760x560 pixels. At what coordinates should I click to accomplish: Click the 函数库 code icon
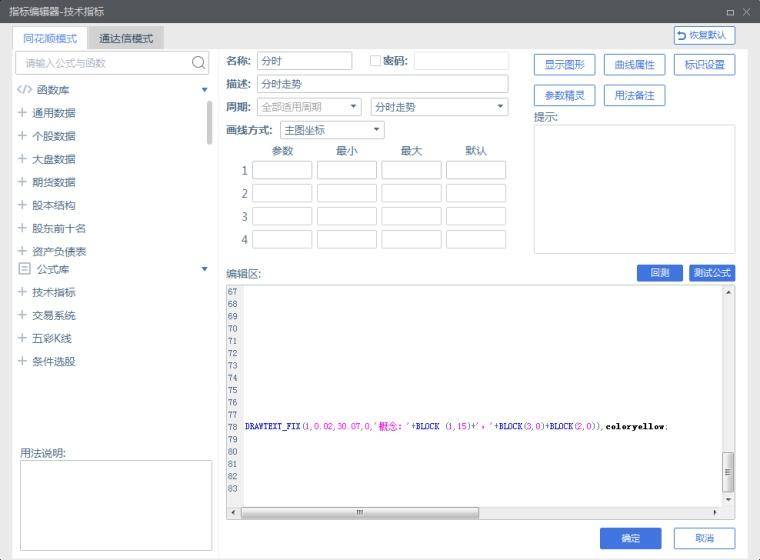(24, 90)
